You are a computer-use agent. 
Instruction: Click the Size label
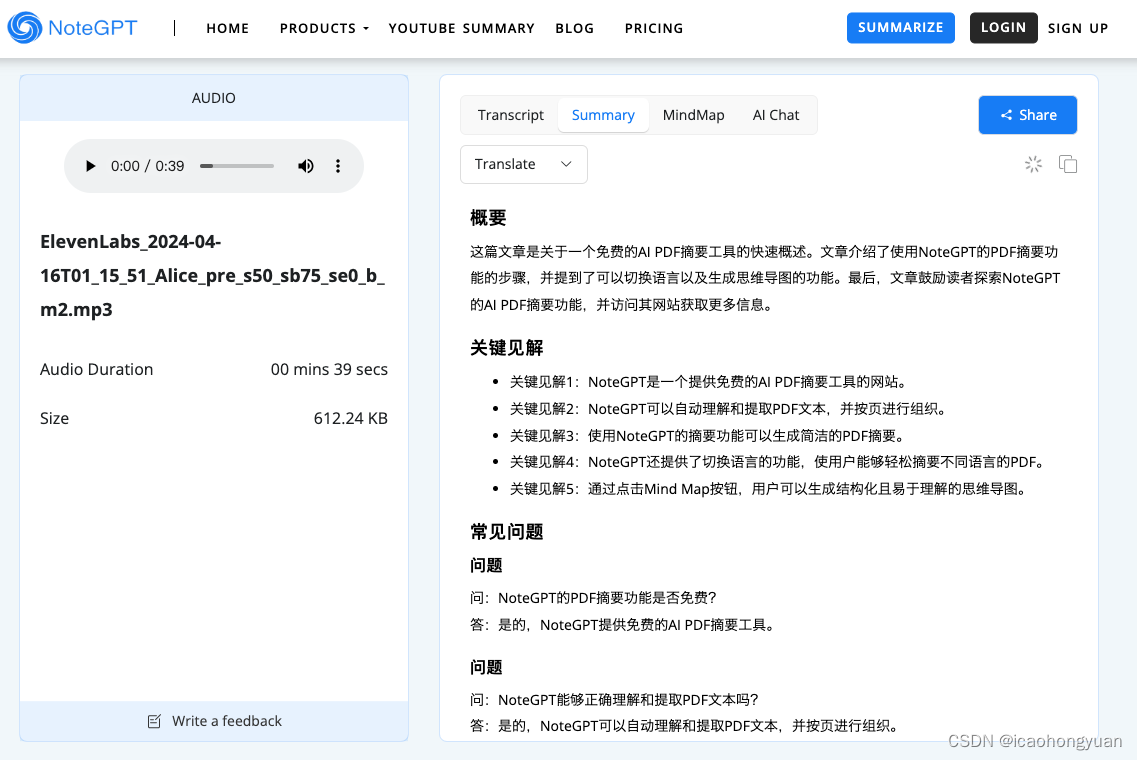click(x=54, y=418)
